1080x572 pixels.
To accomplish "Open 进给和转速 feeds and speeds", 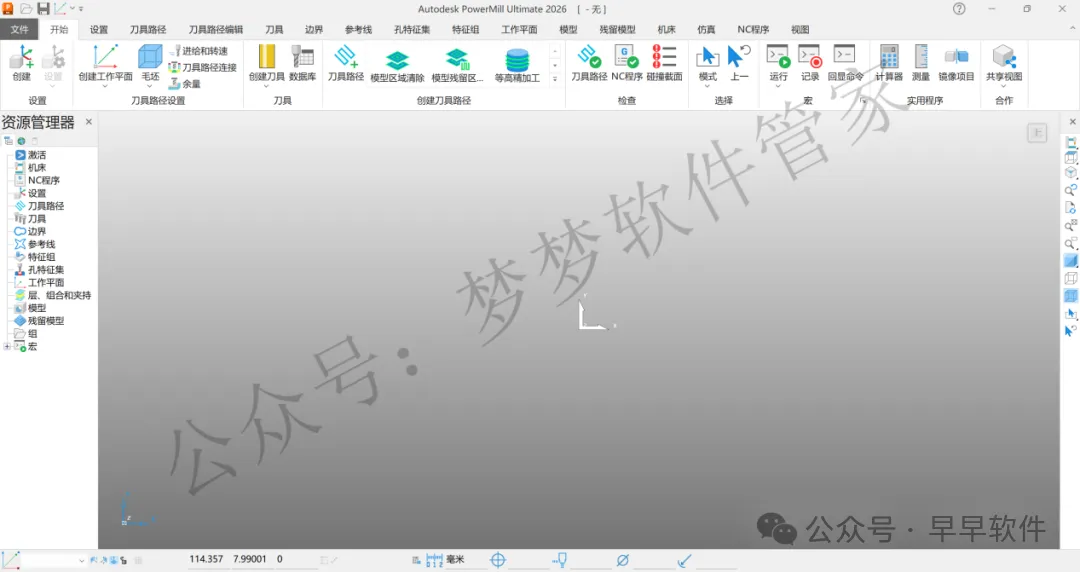I will click(x=199, y=51).
